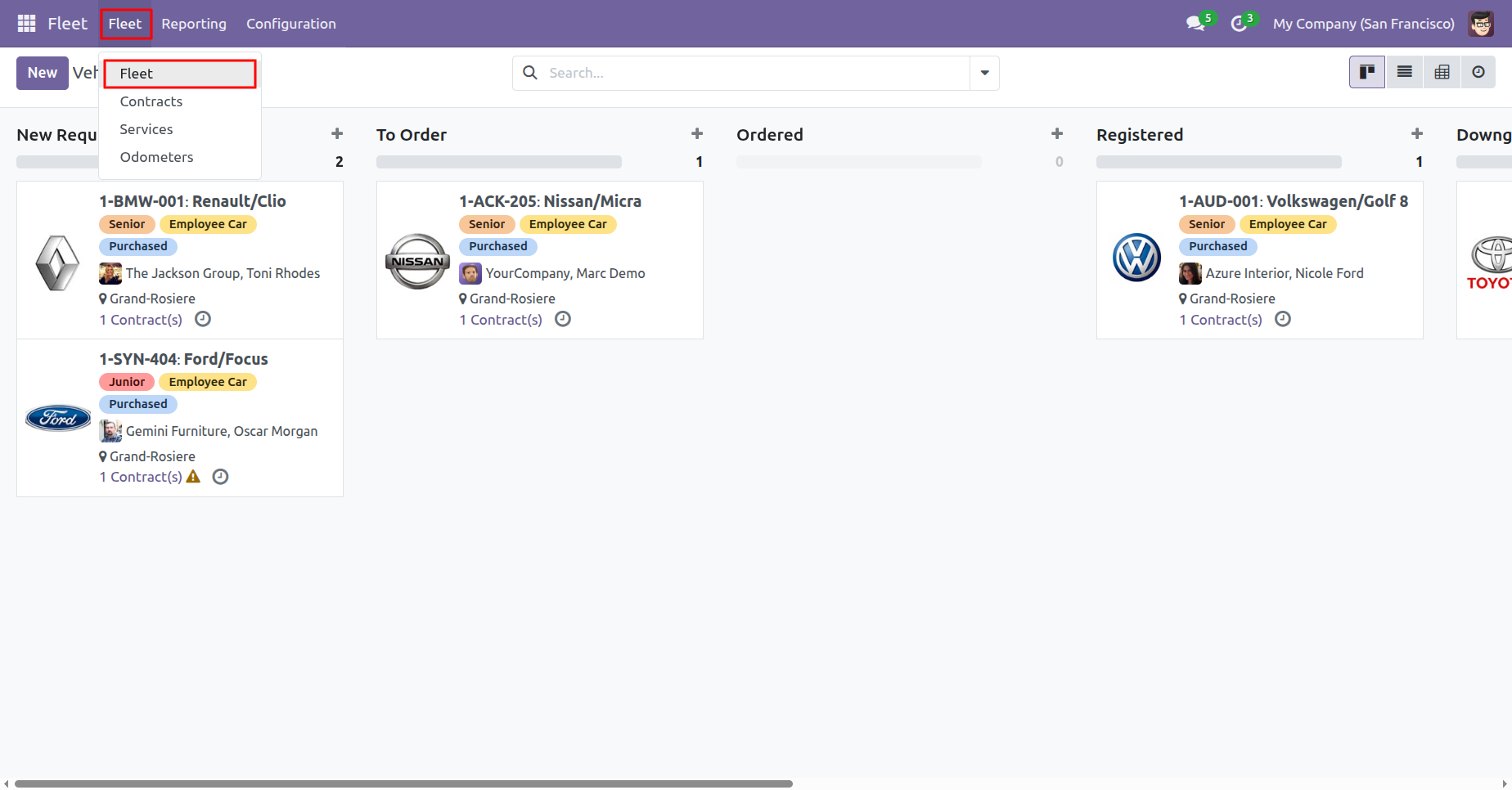Open Ford/Focus 1 Contract(s) link

[141, 477]
